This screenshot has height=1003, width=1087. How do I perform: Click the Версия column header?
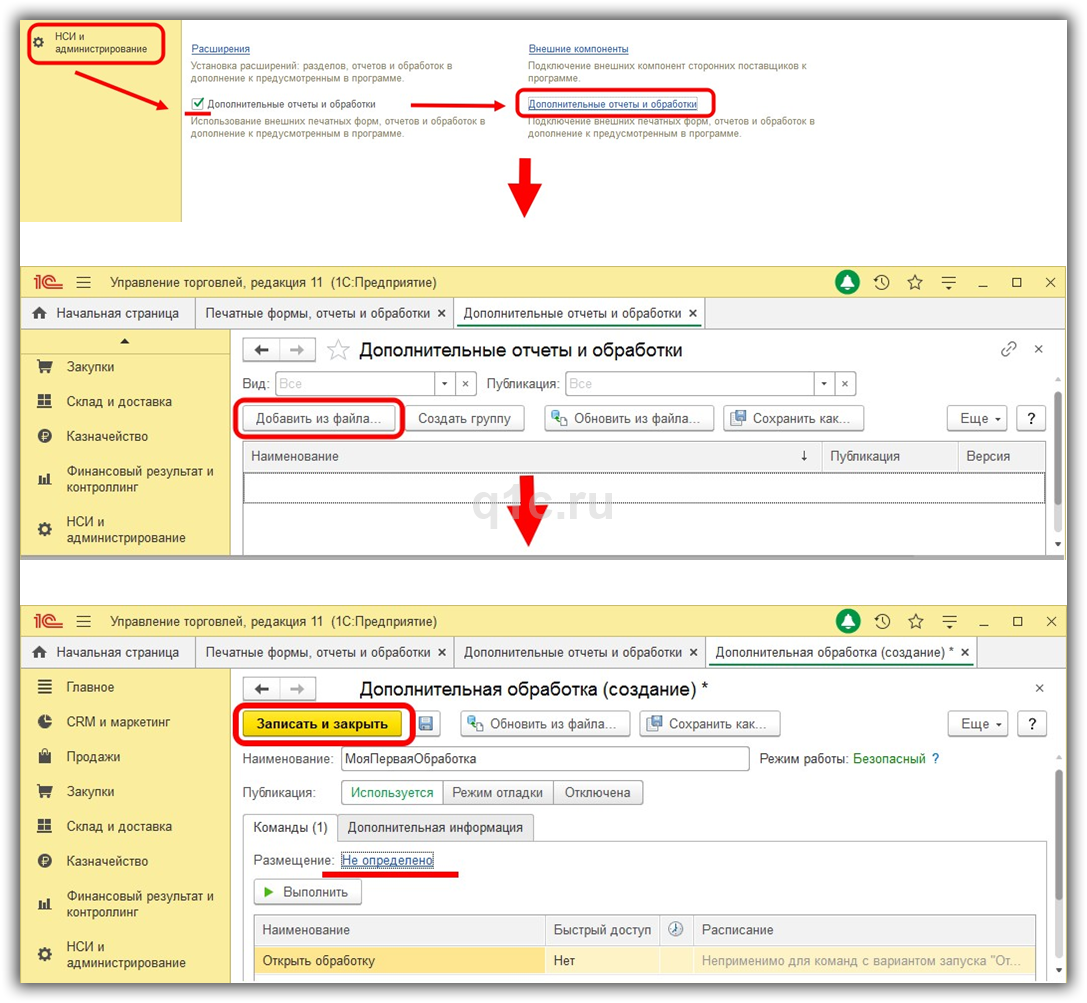coord(1001,456)
